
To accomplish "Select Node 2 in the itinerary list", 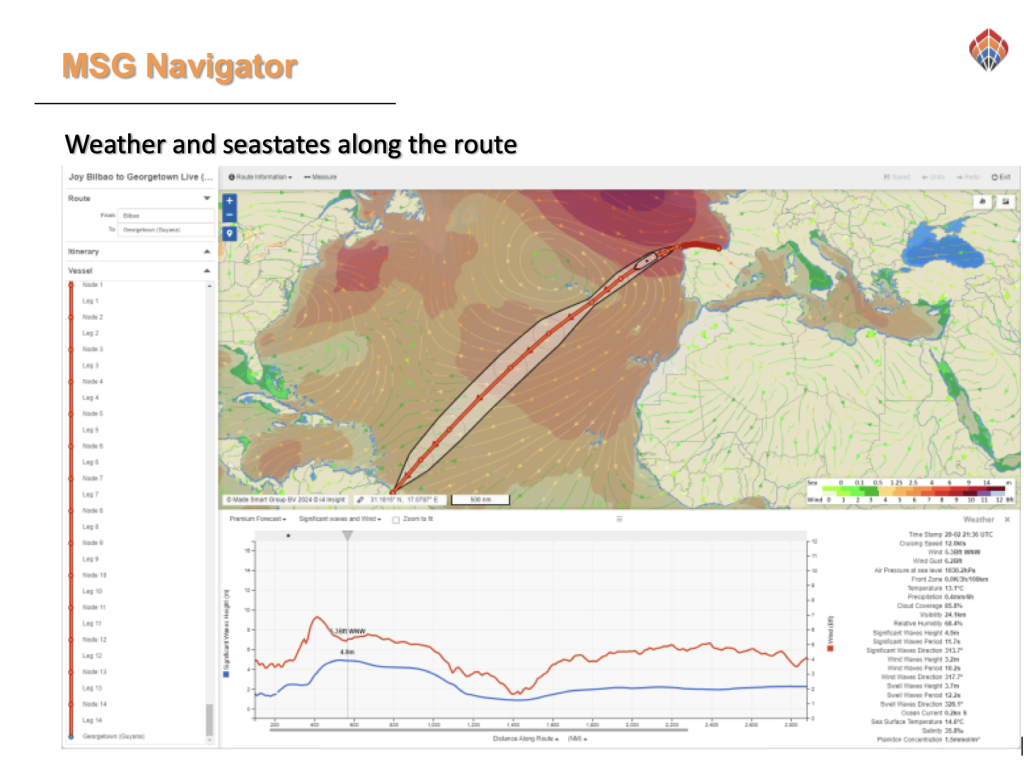I will (x=93, y=317).
